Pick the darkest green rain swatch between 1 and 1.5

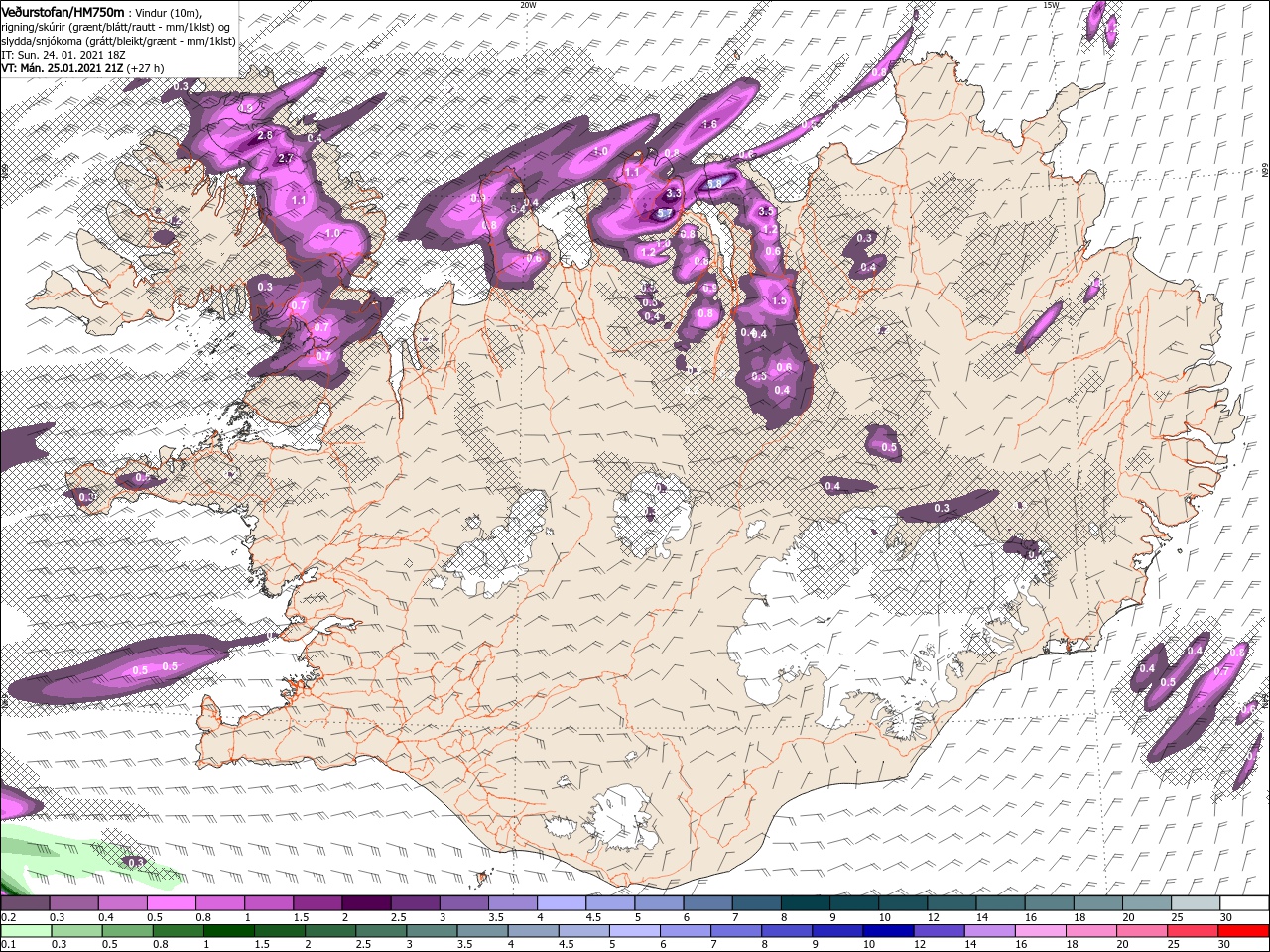click(227, 930)
